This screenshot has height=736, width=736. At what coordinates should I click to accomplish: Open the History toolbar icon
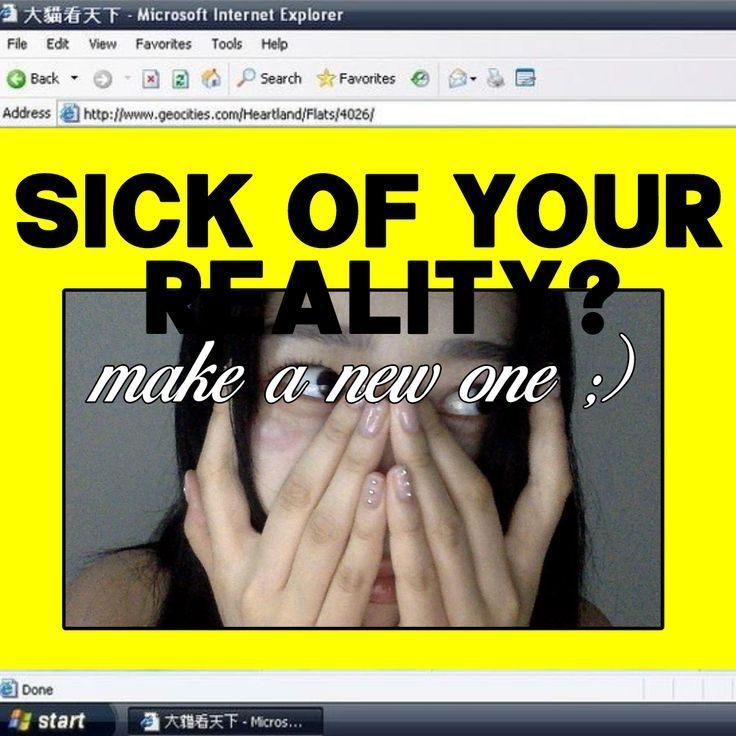click(421, 78)
